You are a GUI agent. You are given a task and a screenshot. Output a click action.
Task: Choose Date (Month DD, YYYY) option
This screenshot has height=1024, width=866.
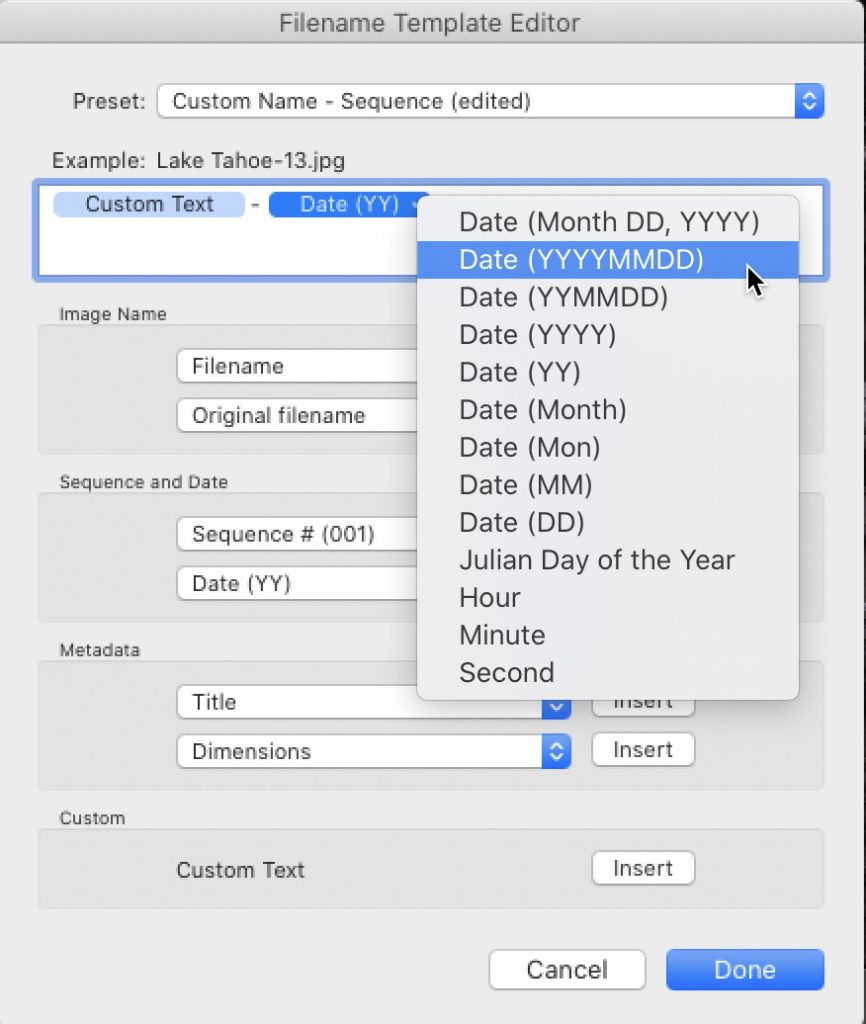[609, 222]
